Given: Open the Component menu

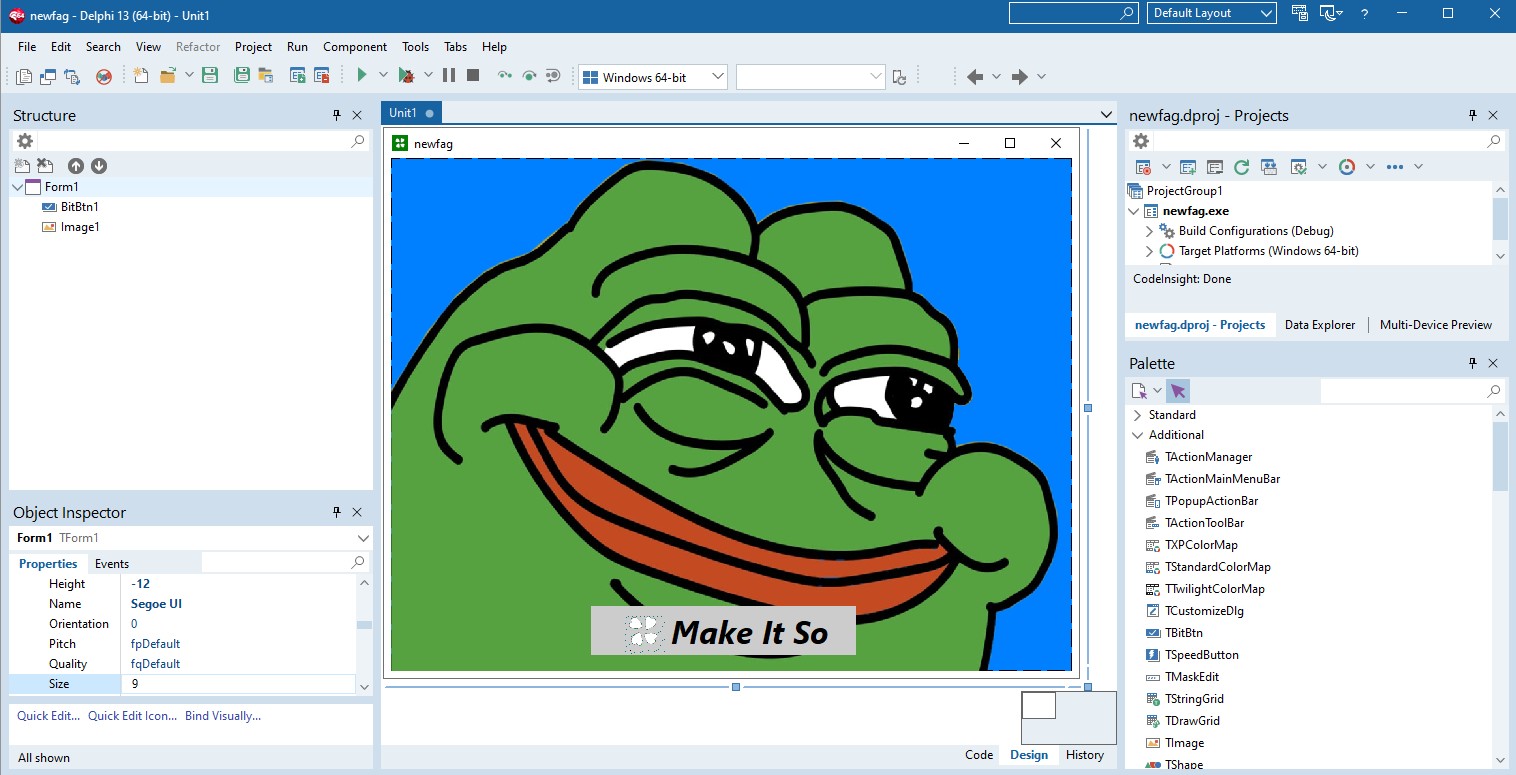Looking at the screenshot, I should click(355, 47).
